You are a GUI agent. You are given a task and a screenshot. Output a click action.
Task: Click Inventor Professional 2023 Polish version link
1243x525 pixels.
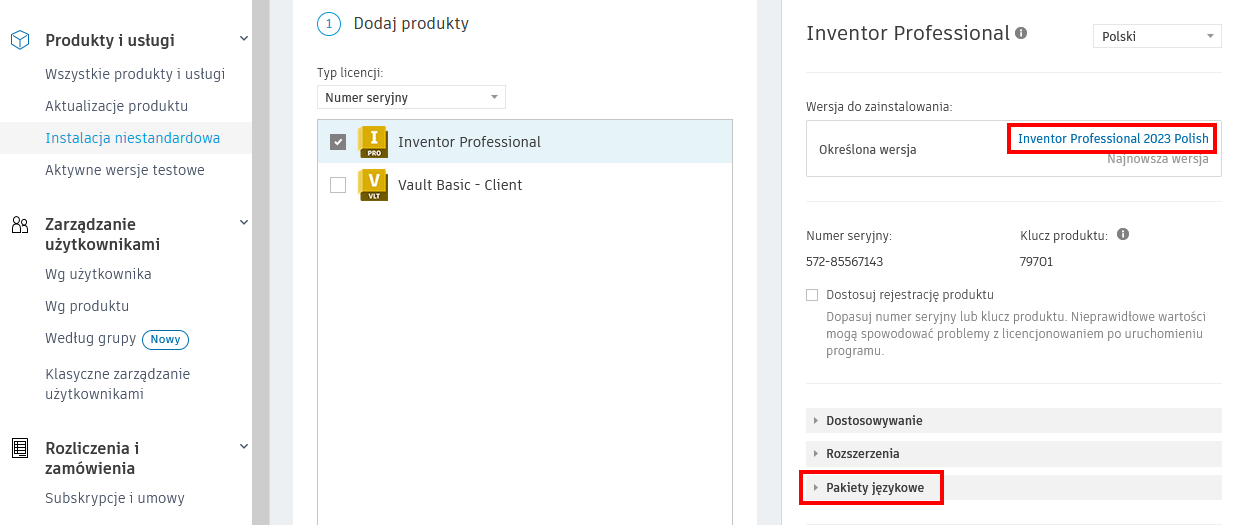tap(1113, 139)
